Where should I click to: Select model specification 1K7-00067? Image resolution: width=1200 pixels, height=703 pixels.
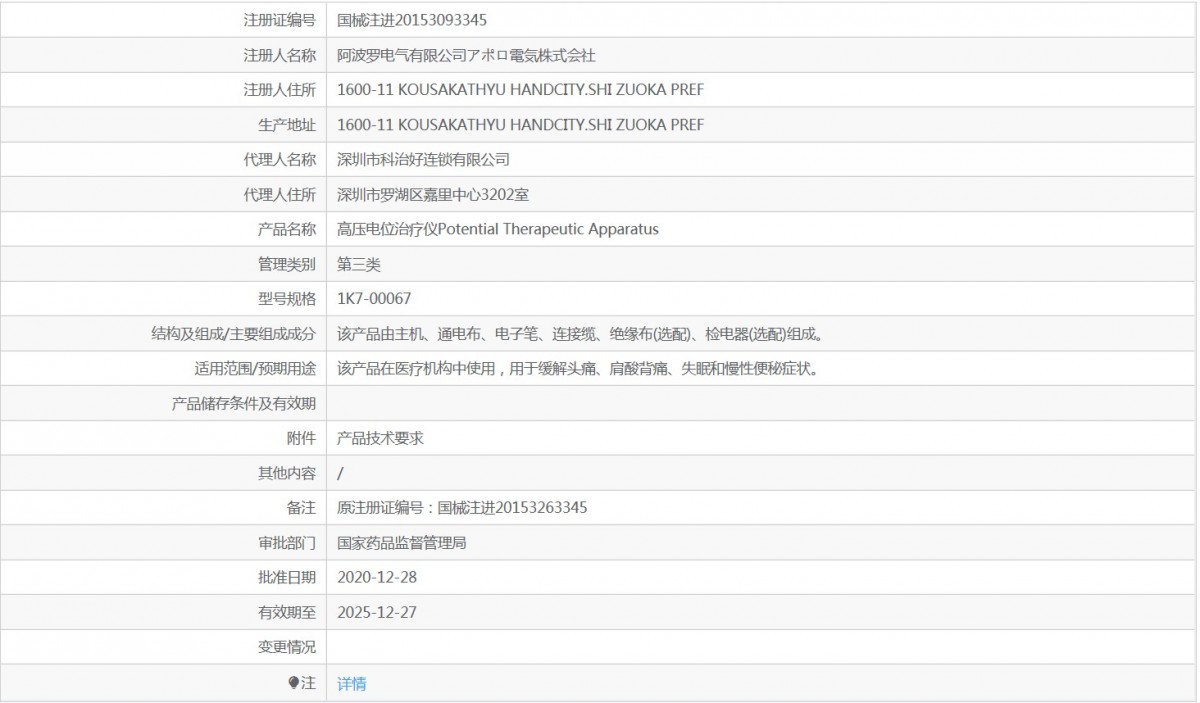click(x=374, y=299)
